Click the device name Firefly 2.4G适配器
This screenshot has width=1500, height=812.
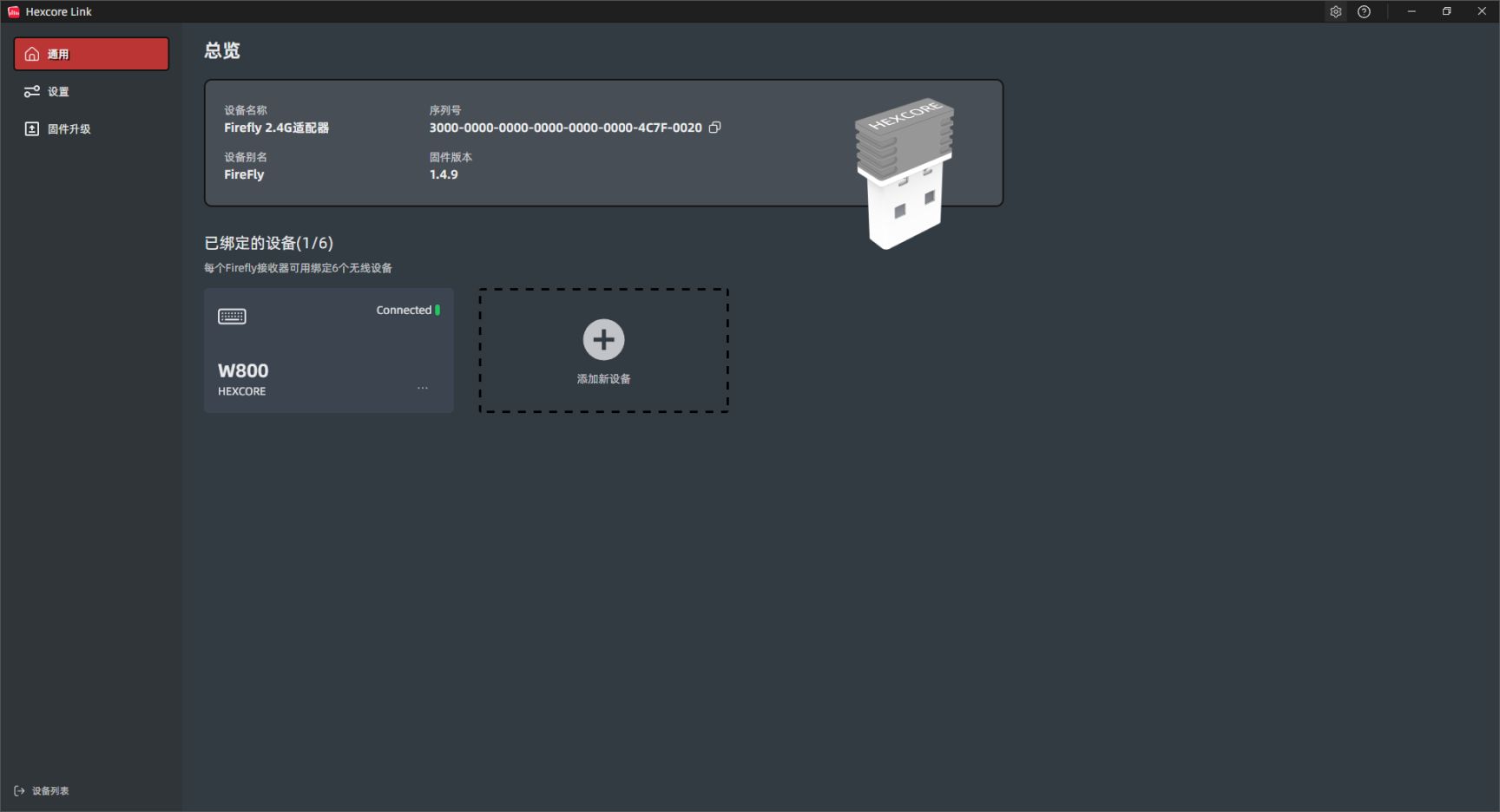[x=276, y=128]
